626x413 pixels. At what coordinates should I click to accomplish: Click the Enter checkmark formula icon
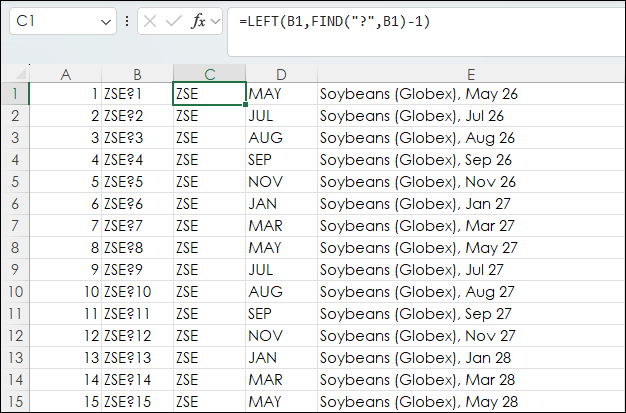point(173,21)
